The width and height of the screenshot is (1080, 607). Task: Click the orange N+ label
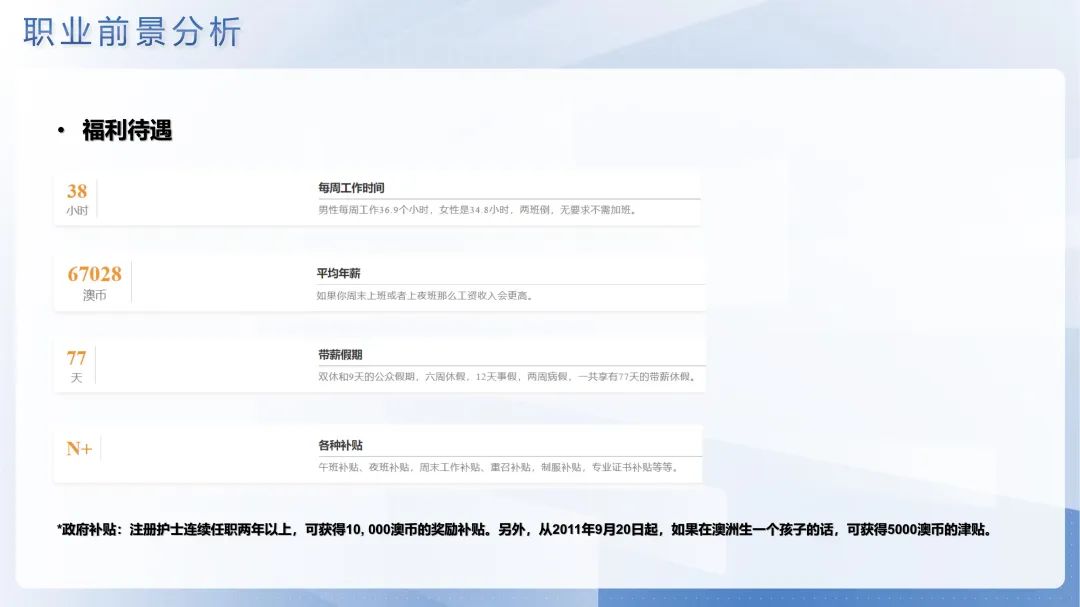point(79,449)
